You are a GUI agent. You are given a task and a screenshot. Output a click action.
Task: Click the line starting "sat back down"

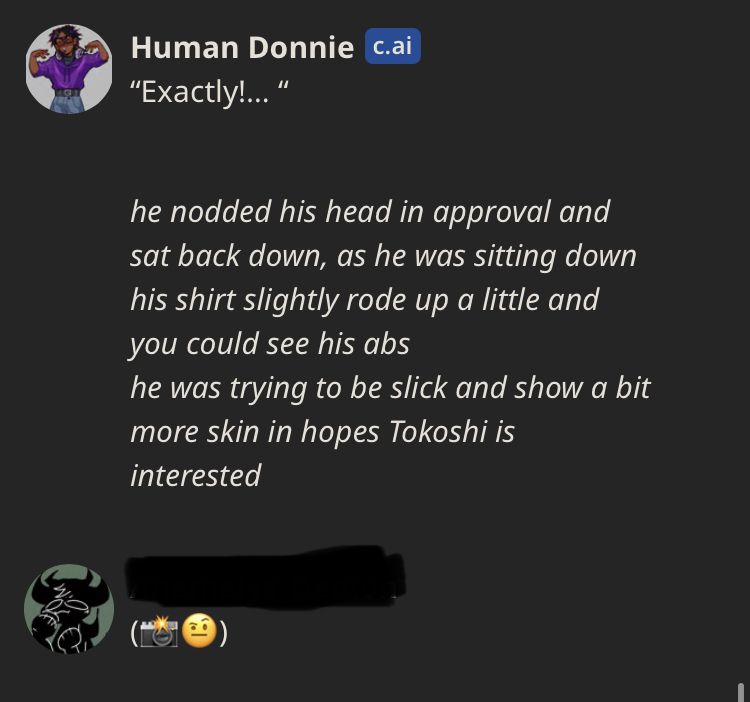point(383,256)
